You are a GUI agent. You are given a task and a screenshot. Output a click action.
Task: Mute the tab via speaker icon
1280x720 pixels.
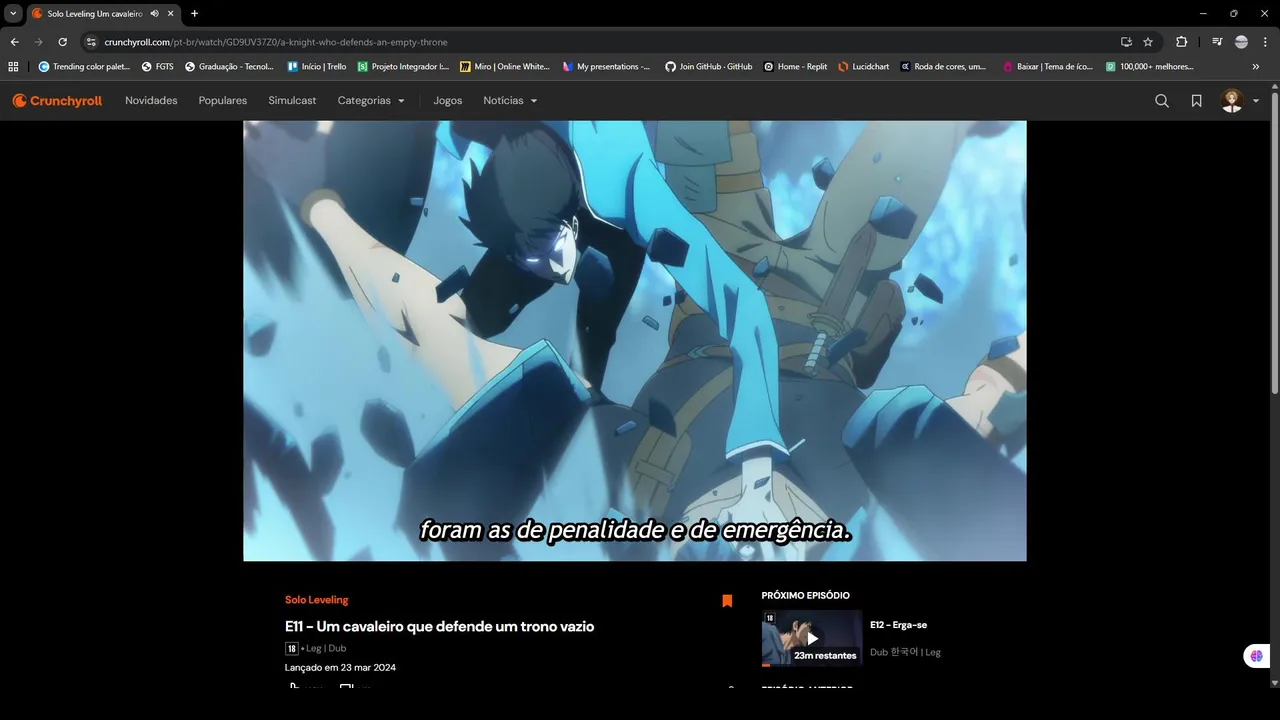(154, 14)
